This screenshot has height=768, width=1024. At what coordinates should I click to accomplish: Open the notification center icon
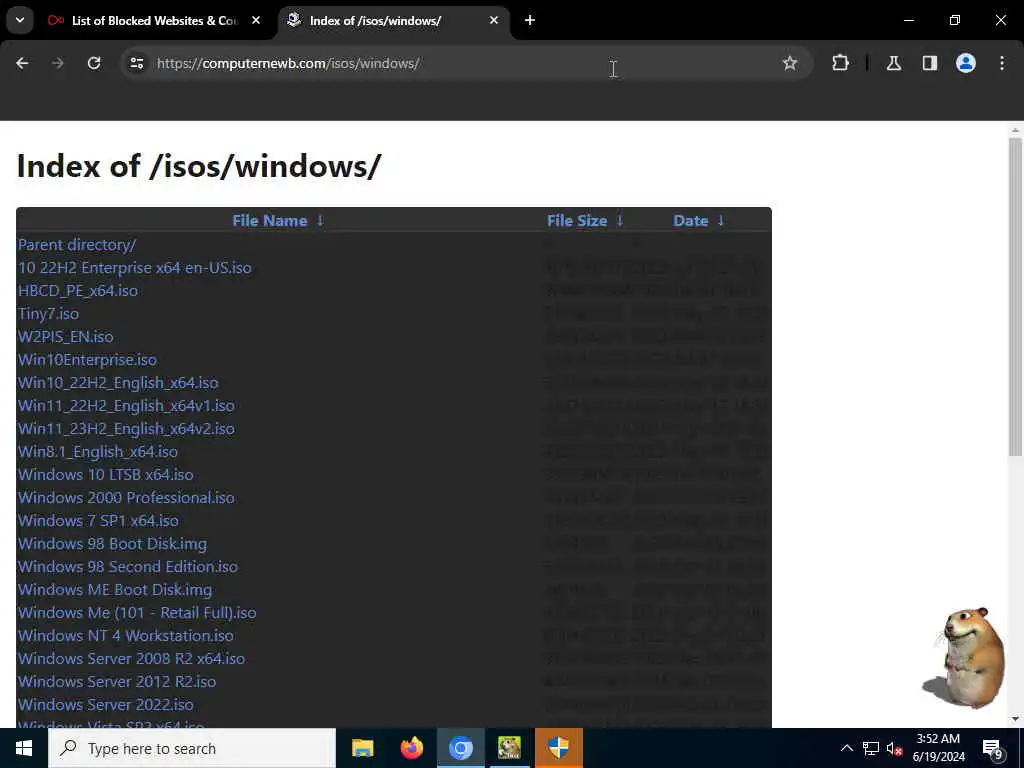pos(992,749)
